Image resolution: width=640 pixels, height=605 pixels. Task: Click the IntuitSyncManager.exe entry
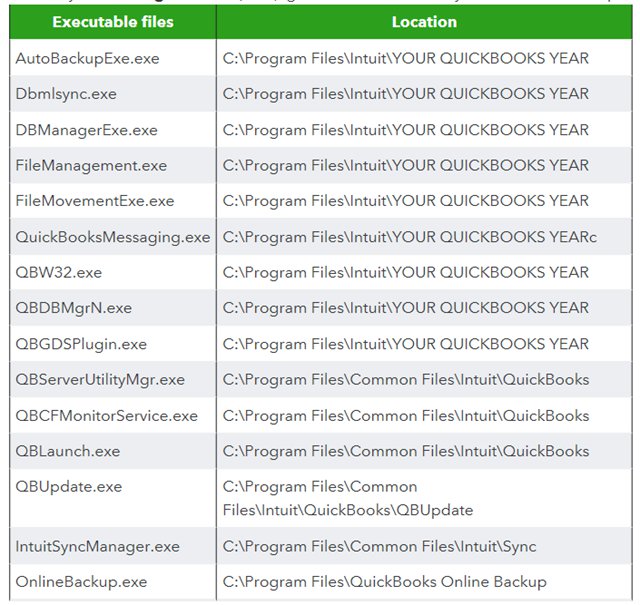[x=98, y=546]
